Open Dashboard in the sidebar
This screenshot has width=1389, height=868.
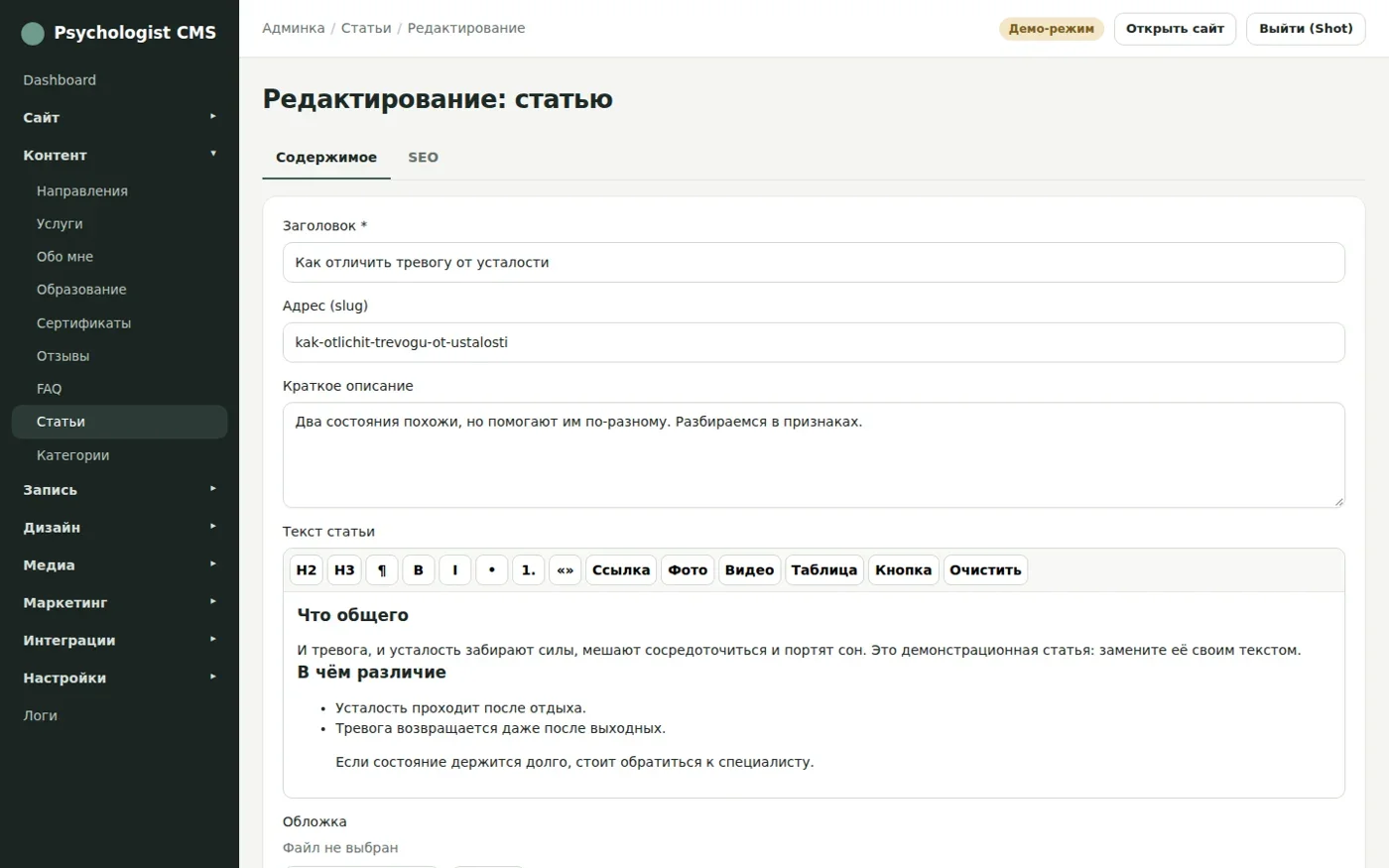[x=119, y=80]
